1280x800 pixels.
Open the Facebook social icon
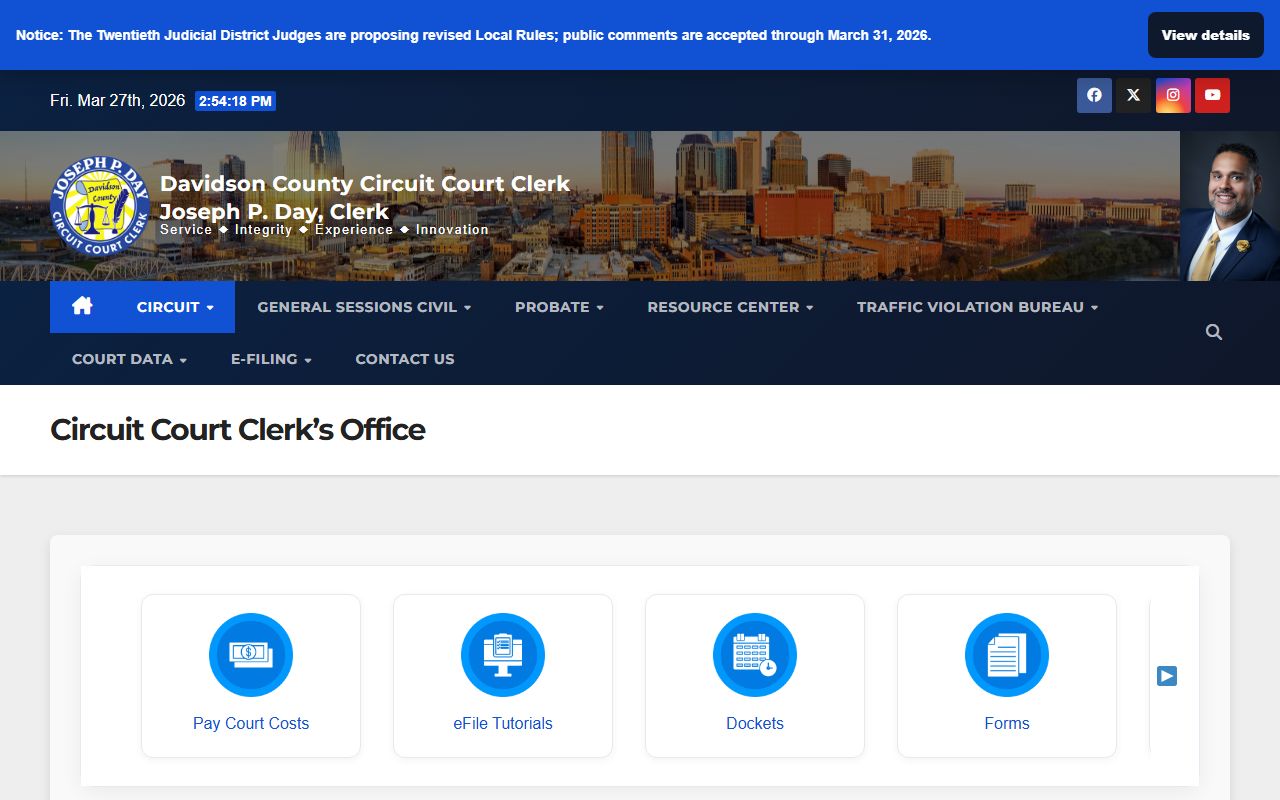tap(1094, 95)
